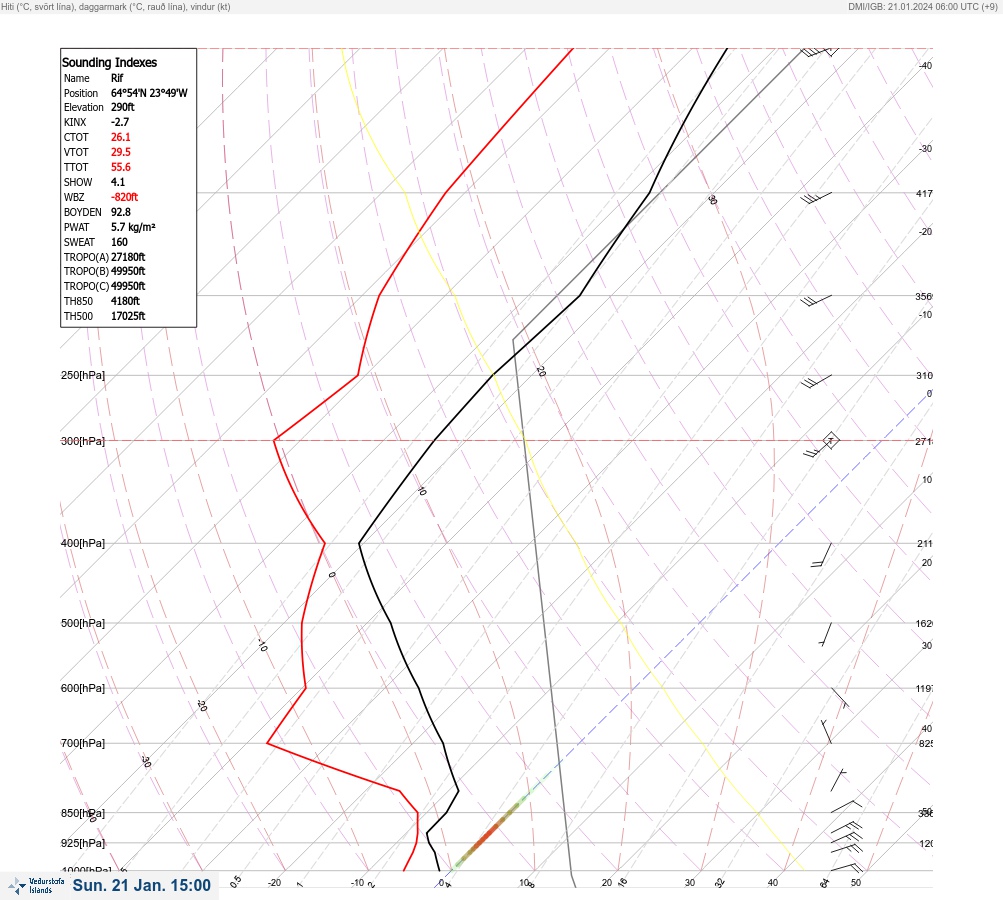Click the TH850 value 4180ft
The height and width of the screenshot is (900, 1003).
pos(125,301)
